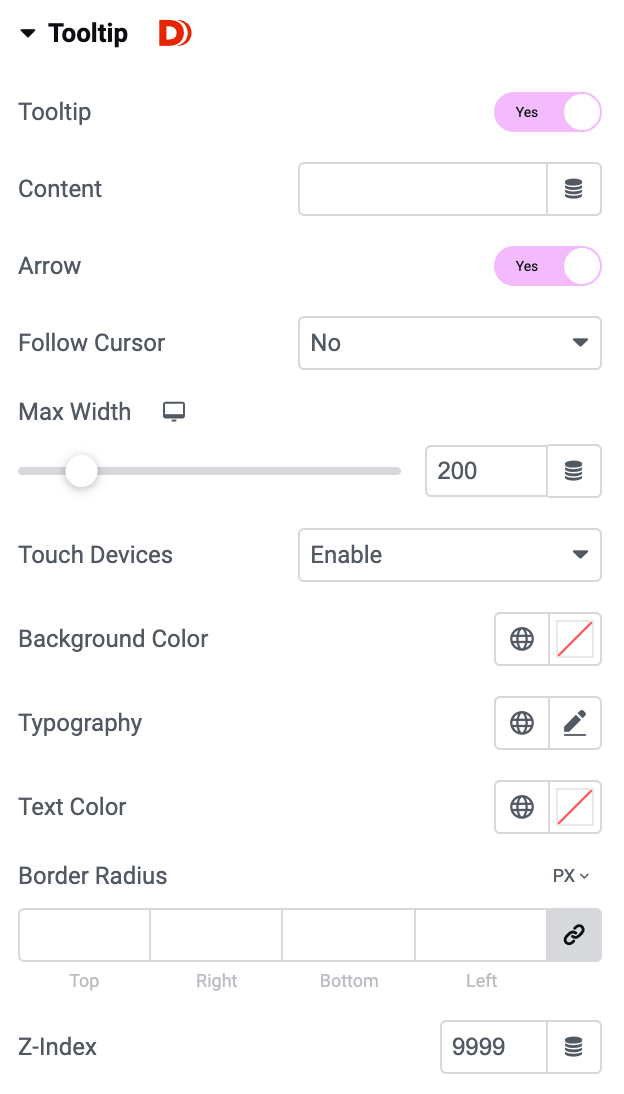Open global fonts for Typography

tap(522, 723)
